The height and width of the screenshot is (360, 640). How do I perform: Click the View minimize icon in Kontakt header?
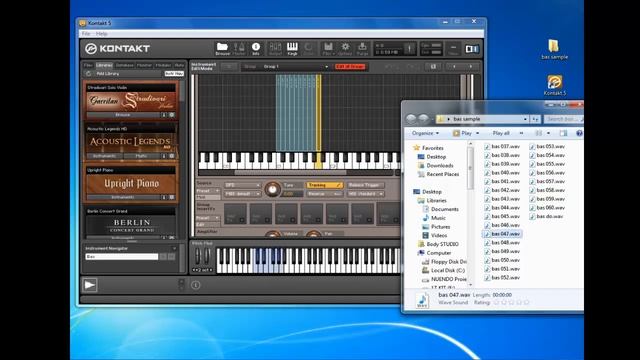coord(453,49)
